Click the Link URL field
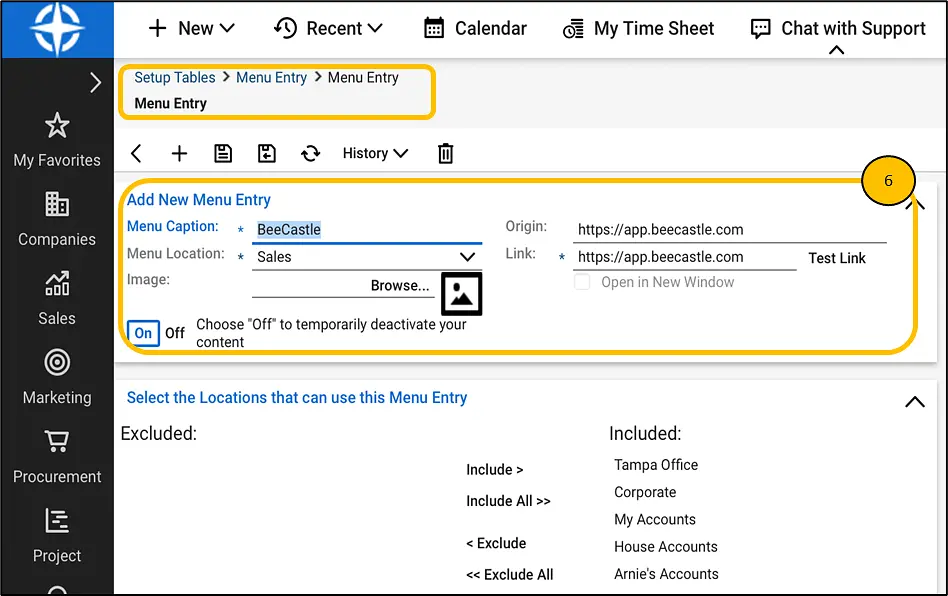The width and height of the screenshot is (948, 596). coord(684,257)
